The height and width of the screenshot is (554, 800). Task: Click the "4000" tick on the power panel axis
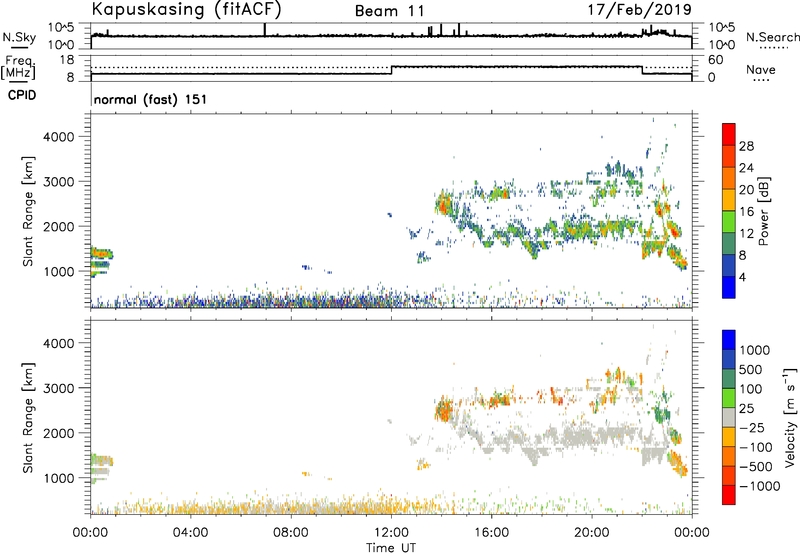pyautogui.click(x=59, y=137)
